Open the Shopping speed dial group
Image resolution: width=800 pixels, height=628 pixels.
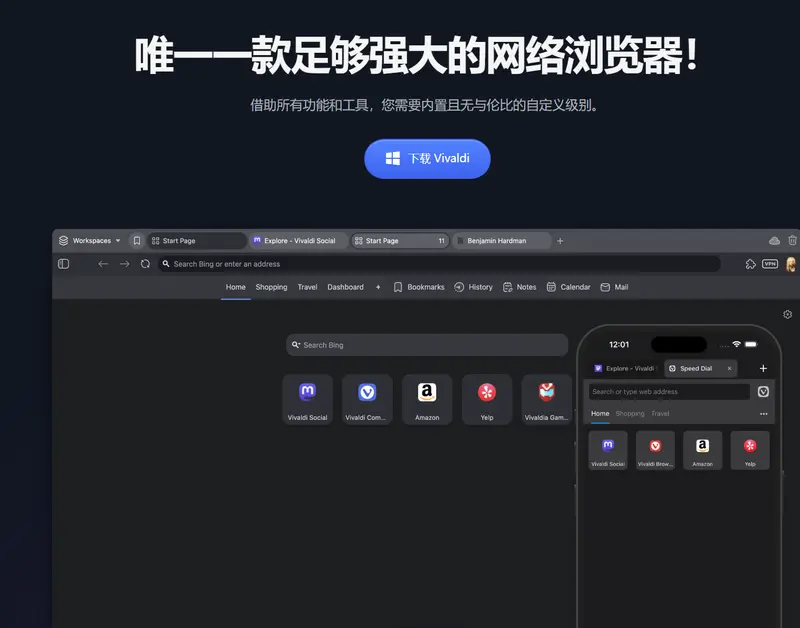pos(271,287)
